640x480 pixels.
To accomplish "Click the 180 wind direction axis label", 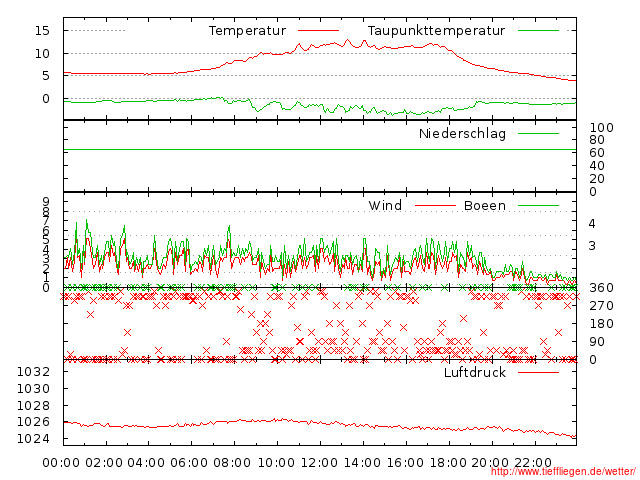I will pos(601,324).
